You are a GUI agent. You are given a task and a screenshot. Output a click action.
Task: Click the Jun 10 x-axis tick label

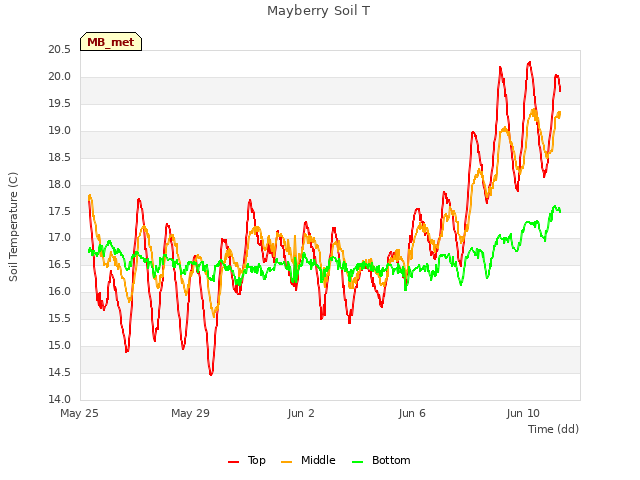pyautogui.click(x=523, y=413)
